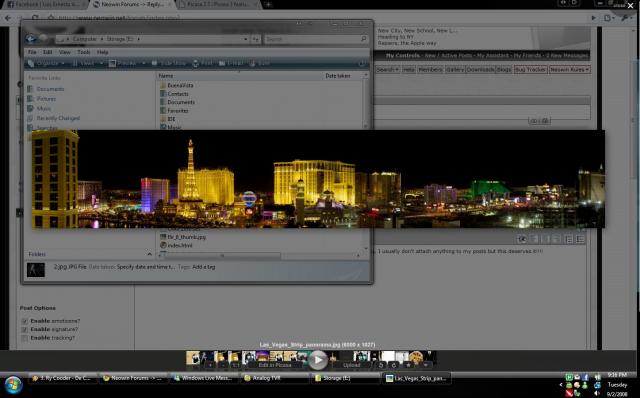Open the Search dropdown on Neowin

pos(387,69)
